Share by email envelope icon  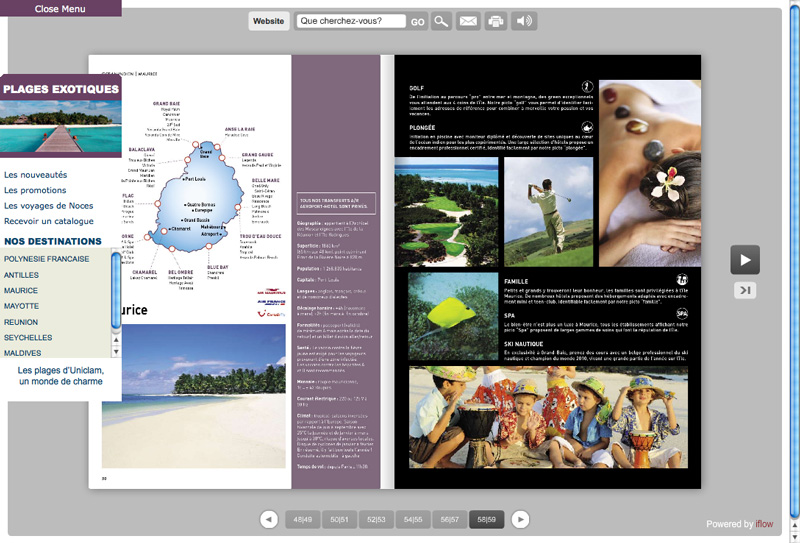[x=468, y=21]
